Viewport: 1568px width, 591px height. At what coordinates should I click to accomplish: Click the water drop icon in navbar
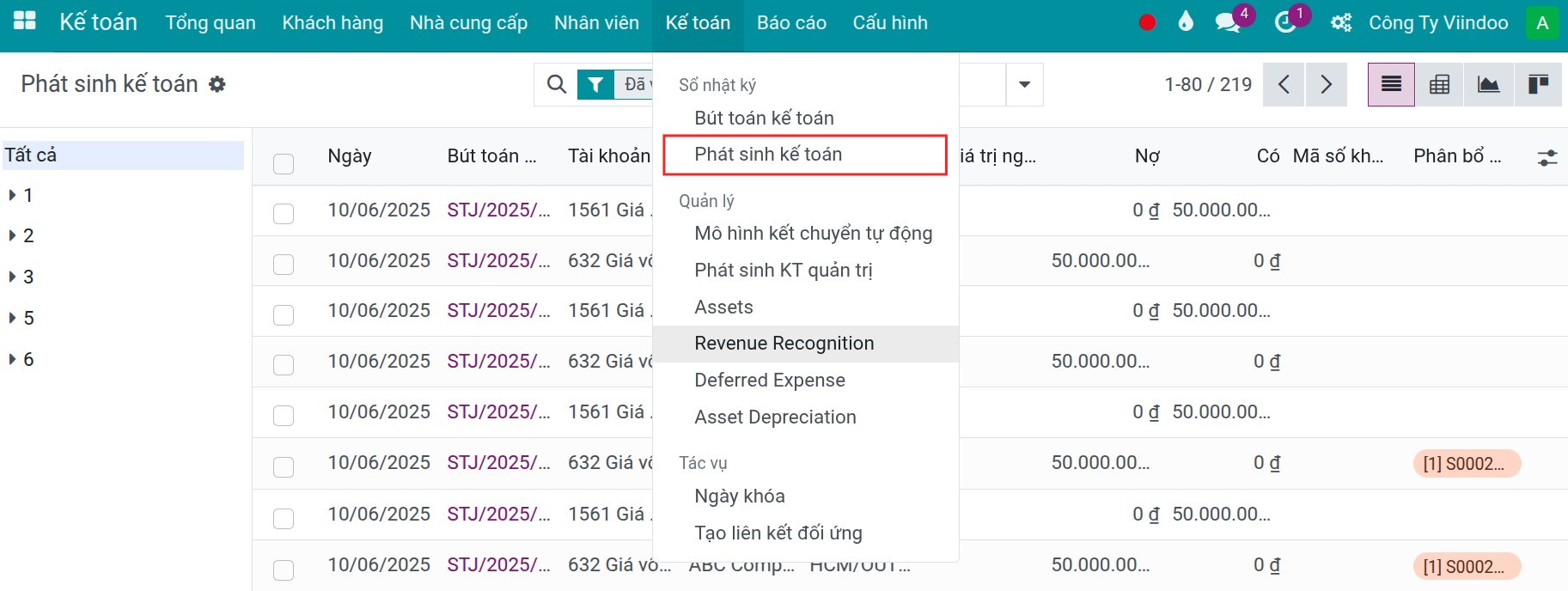tap(1186, 21)
